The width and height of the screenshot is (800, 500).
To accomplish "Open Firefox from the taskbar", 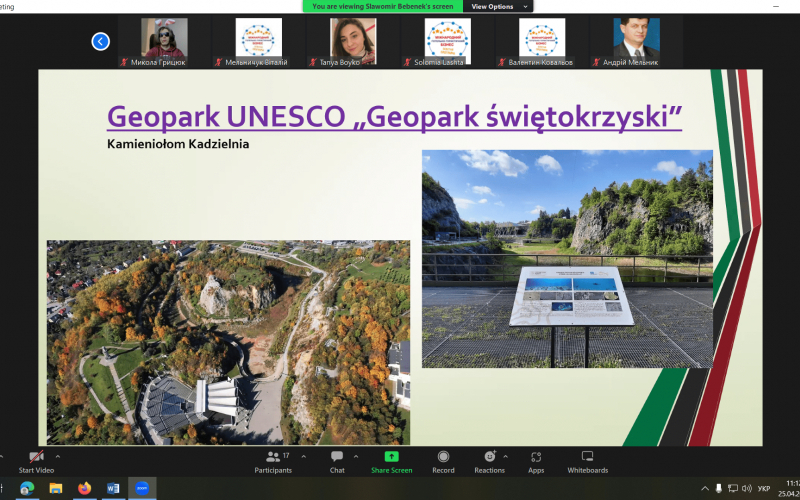I will pos(85,488).
